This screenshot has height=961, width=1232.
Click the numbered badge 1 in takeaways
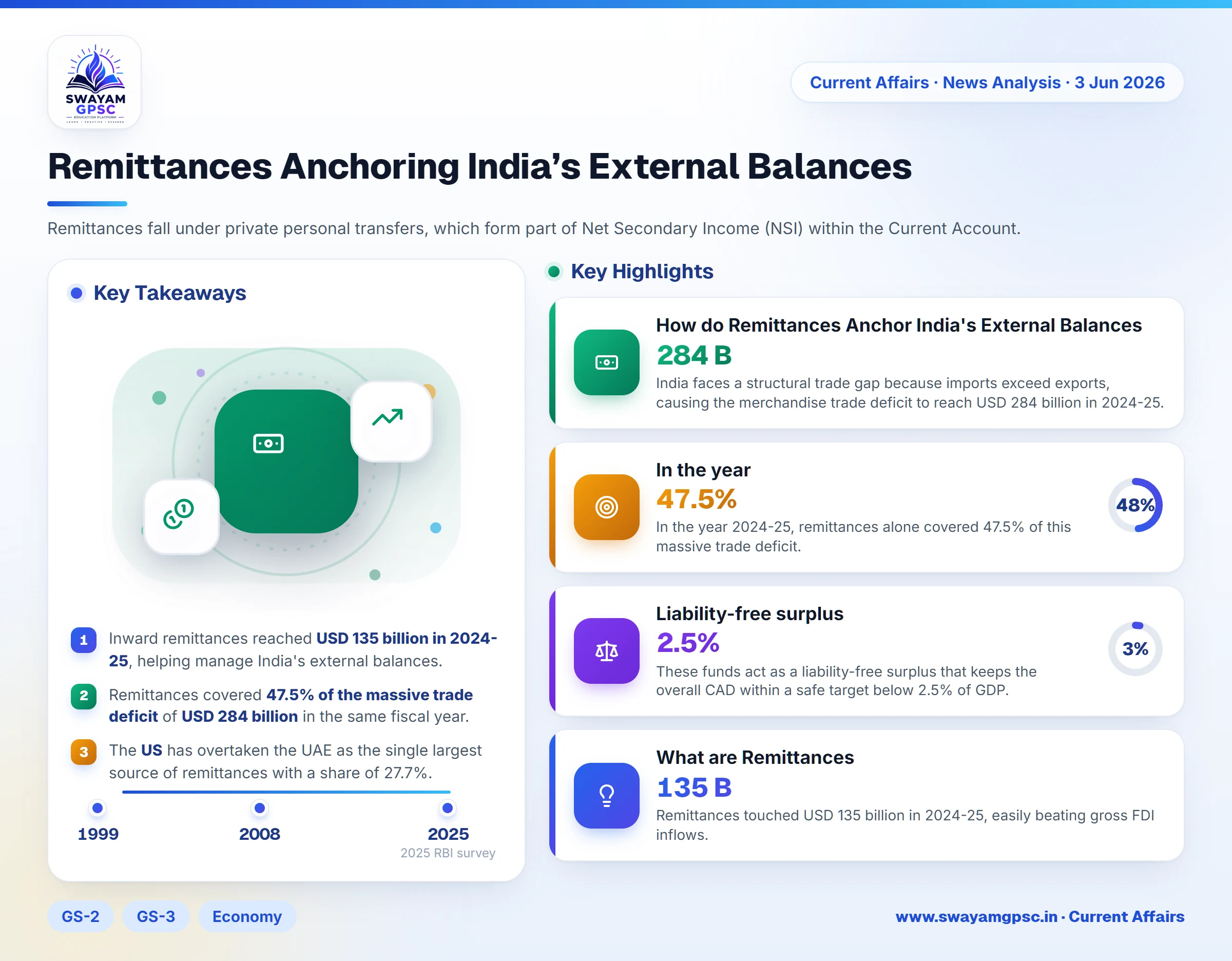[x=84, y=640]
